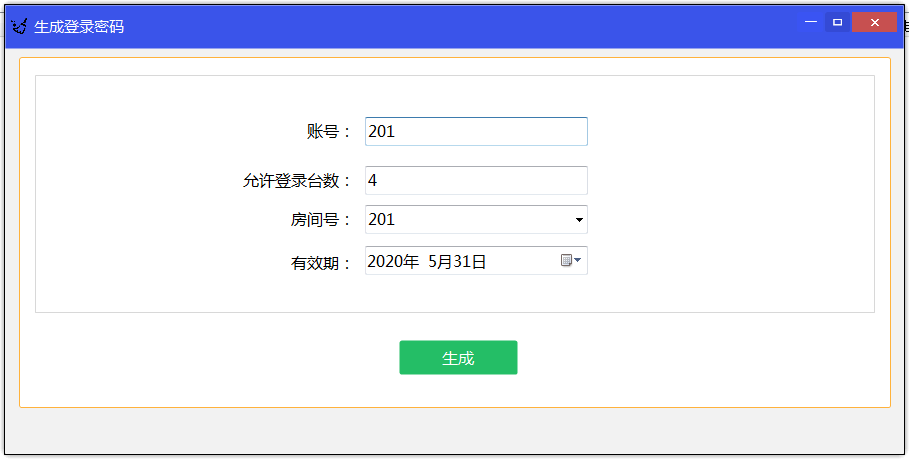Select the day 31日 in the date field

pyautogui.click(x=469, y=261)
